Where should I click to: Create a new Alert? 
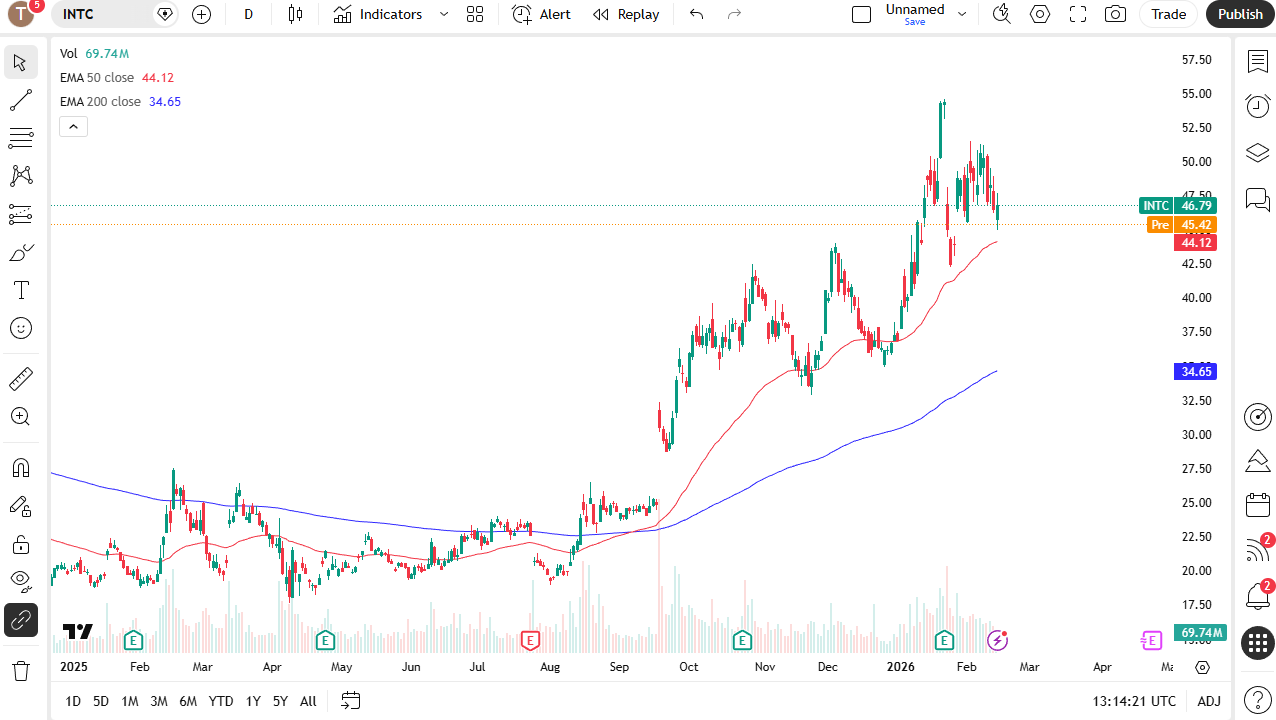coord(541,14)
